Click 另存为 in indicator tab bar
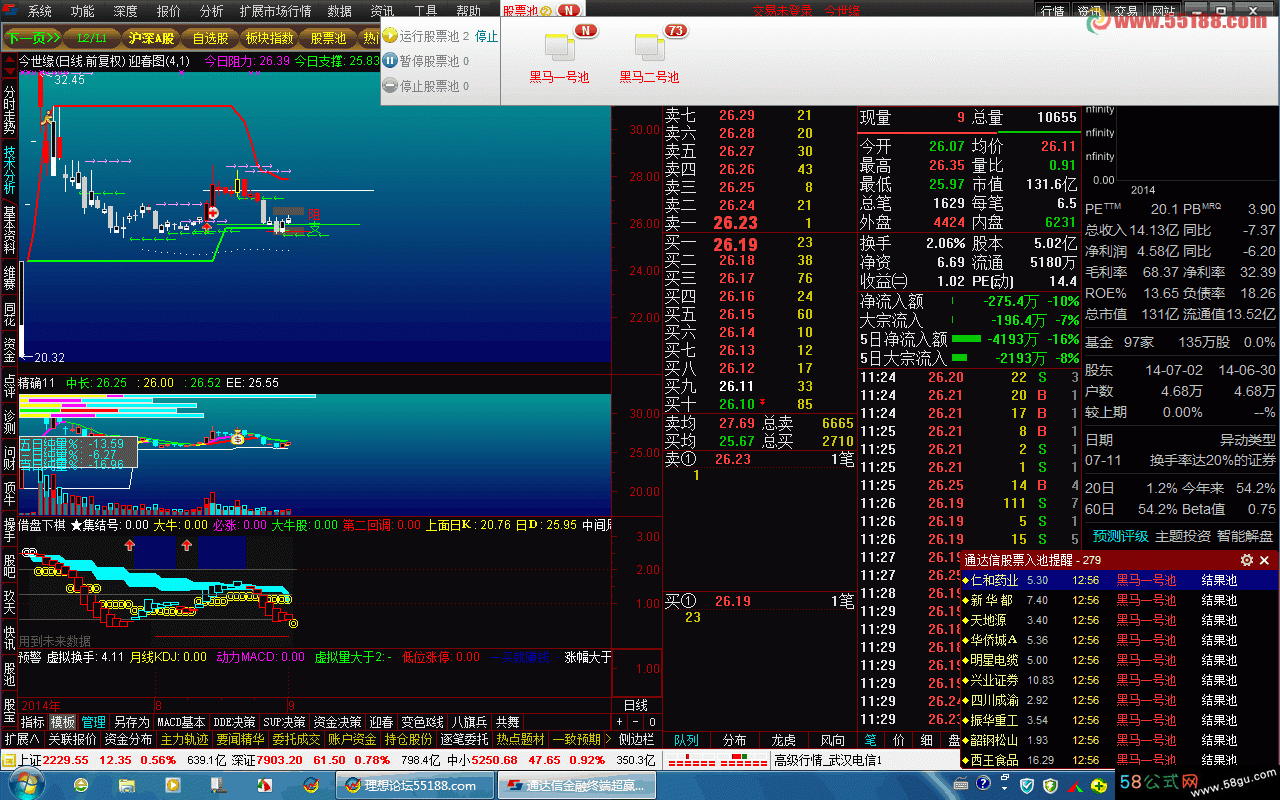 click(x=131, y=721)
